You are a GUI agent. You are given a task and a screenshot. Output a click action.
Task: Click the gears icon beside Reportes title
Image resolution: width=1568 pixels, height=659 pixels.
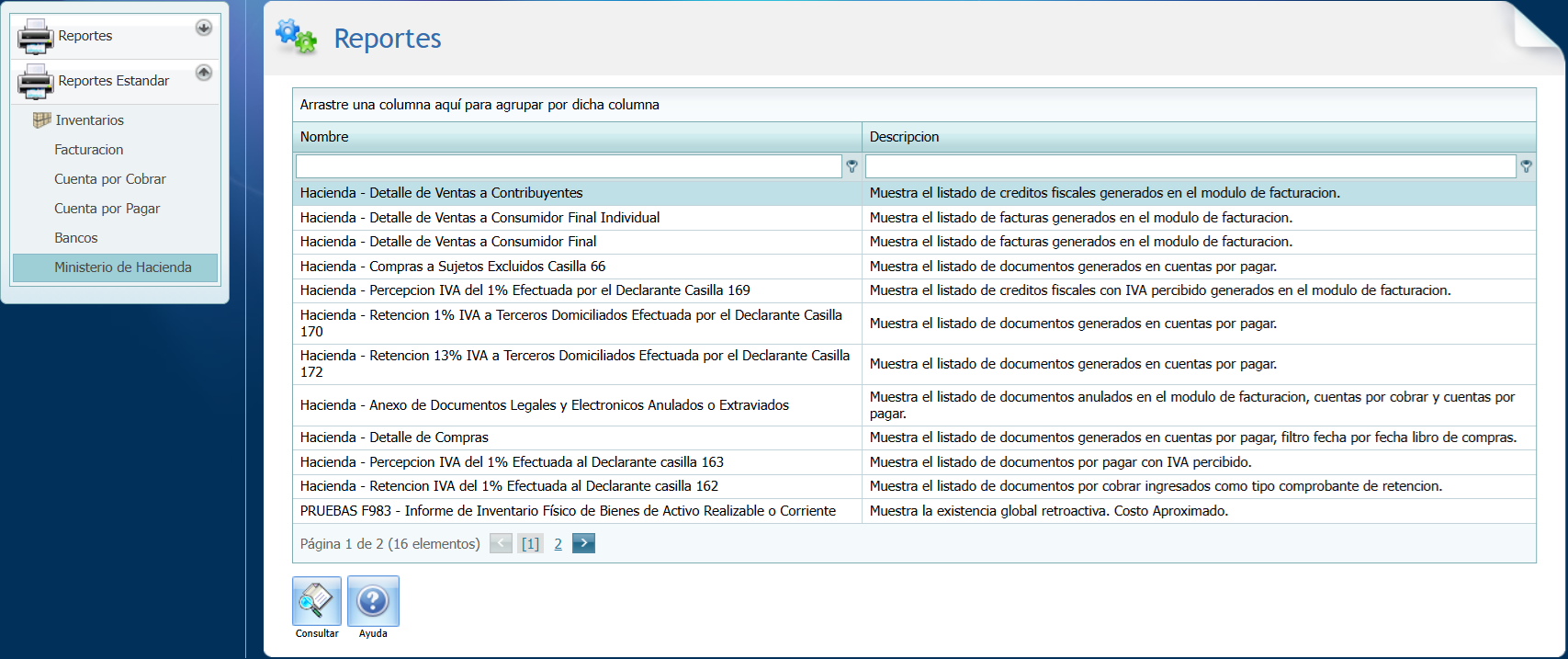click(x=296, y=37)
